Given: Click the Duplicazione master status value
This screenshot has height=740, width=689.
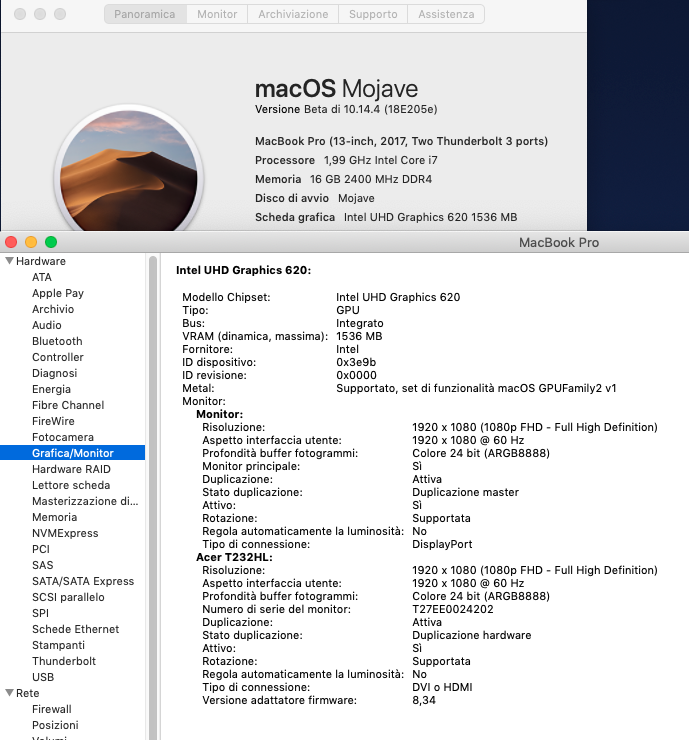Looking at the screenshot, I should [465, 492].
